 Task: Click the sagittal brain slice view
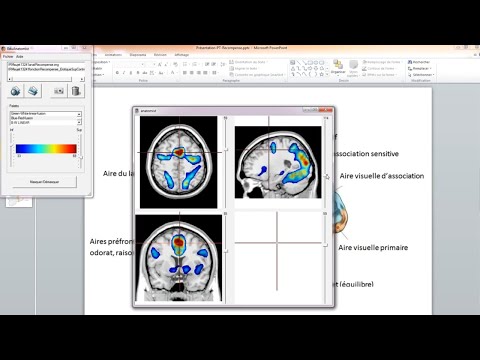278,162
